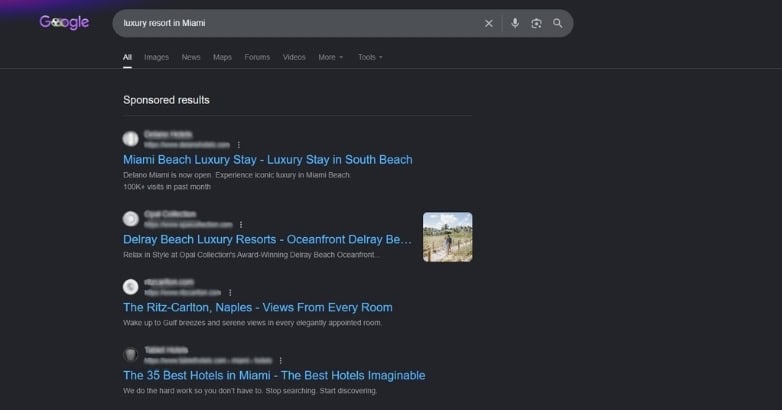Open three-dot menu for 35 Best Hotels ad
The image size is (782, 410).
(281, 360)
